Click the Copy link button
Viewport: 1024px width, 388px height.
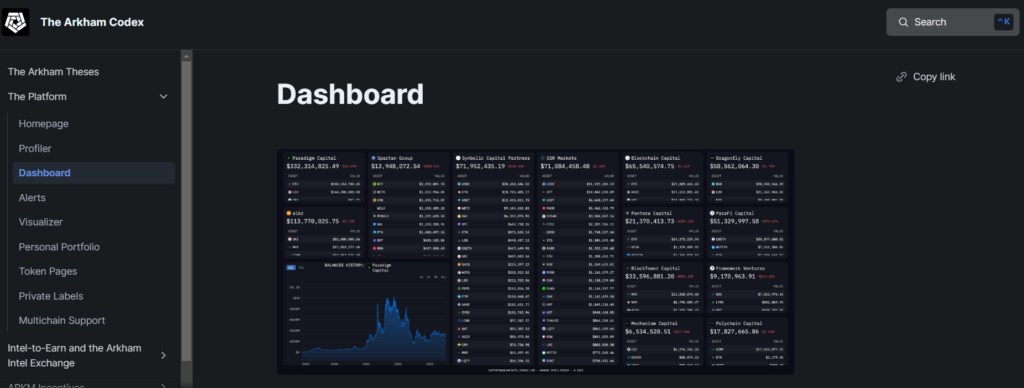pos(925,77)
